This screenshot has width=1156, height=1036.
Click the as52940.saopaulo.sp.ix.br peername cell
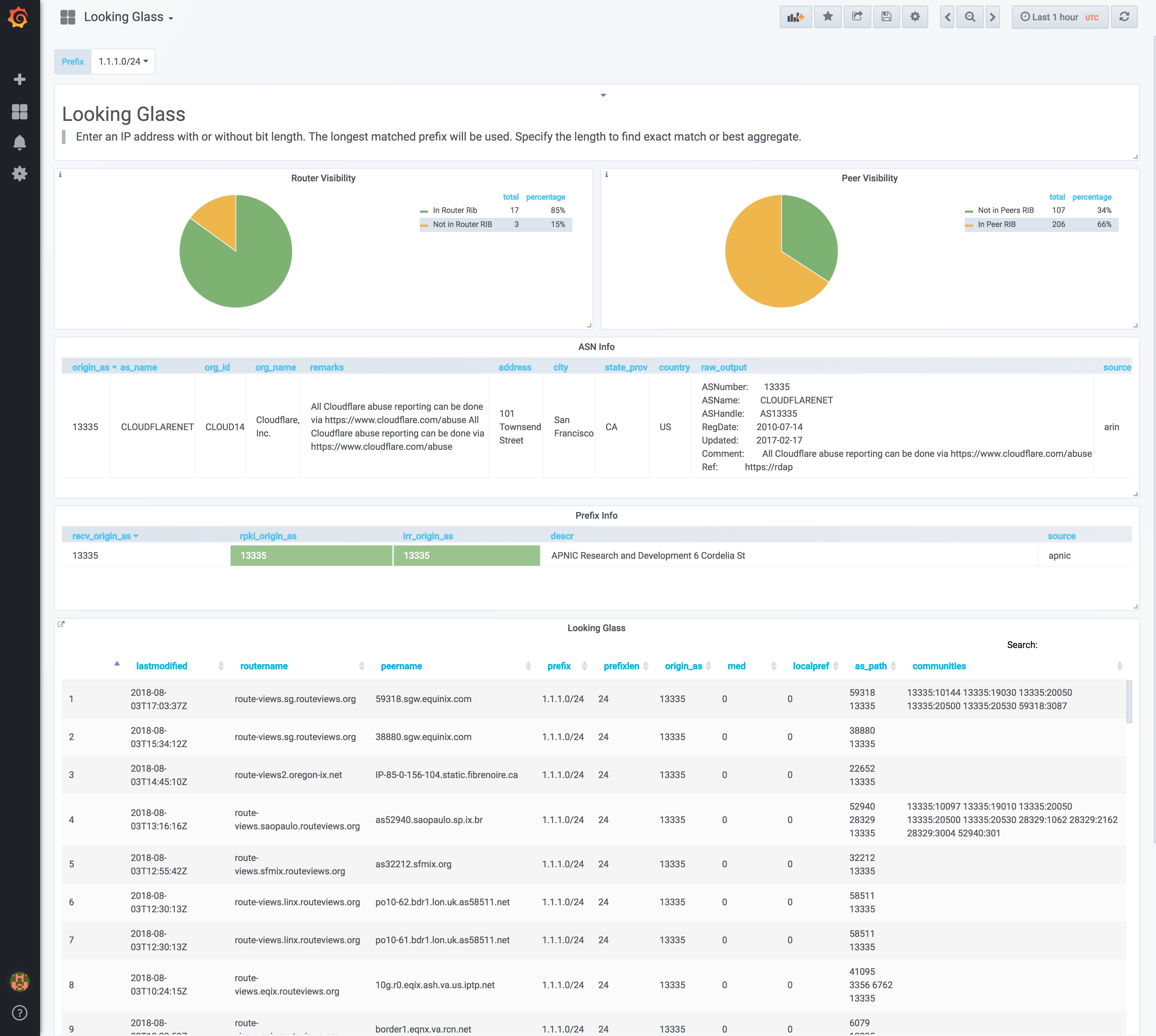tap(429, 820)
